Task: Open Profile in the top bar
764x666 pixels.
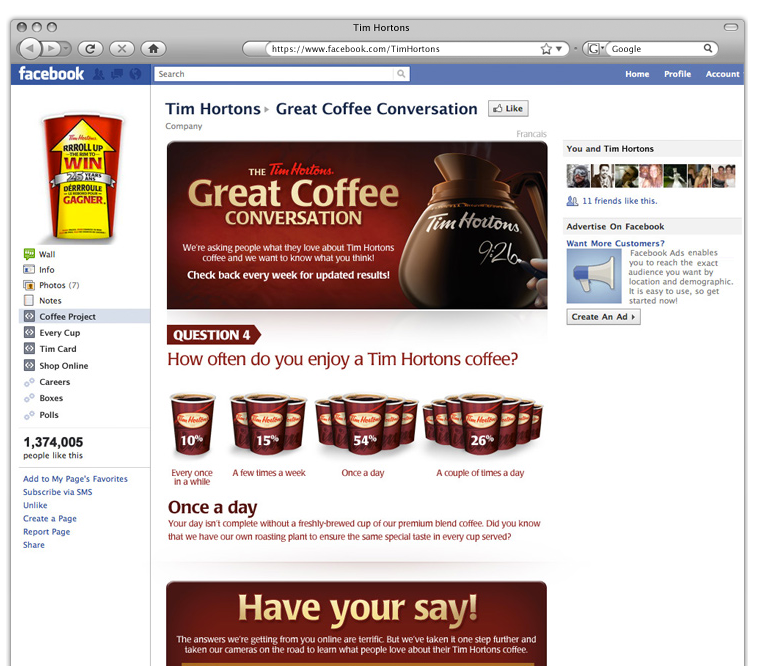Action: tap(677, 74)
